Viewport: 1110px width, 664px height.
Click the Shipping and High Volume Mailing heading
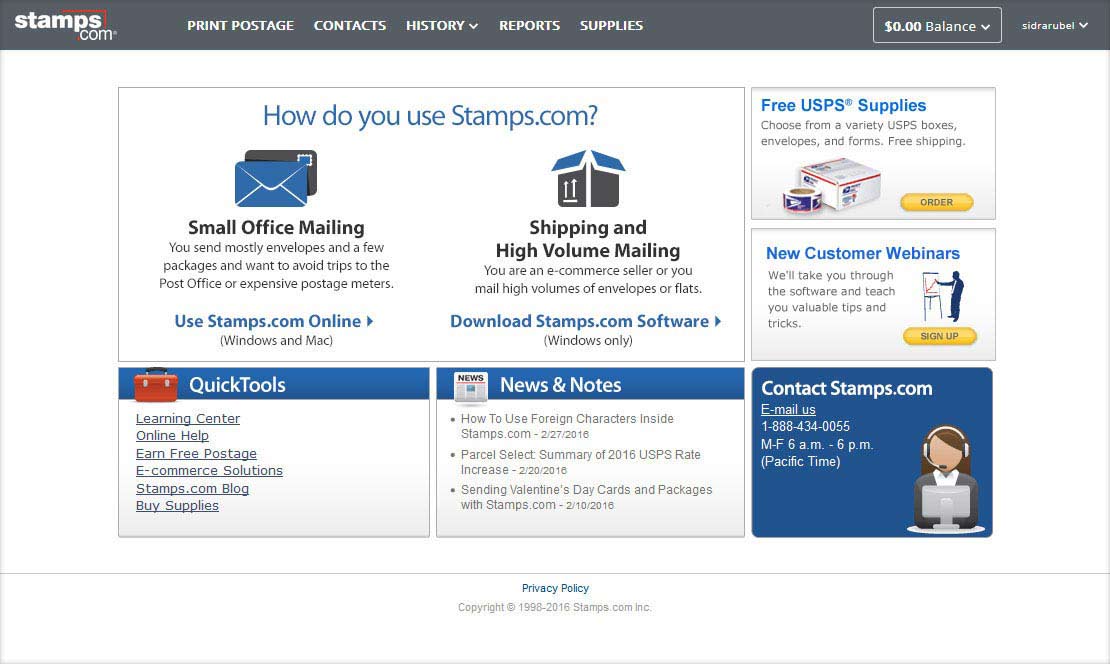588,239
